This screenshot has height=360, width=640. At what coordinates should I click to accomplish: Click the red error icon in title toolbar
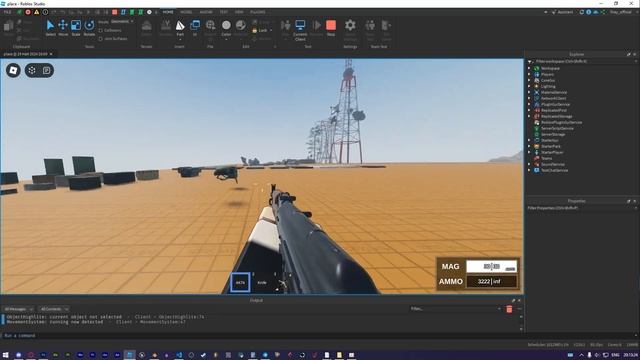pos(28,12)
